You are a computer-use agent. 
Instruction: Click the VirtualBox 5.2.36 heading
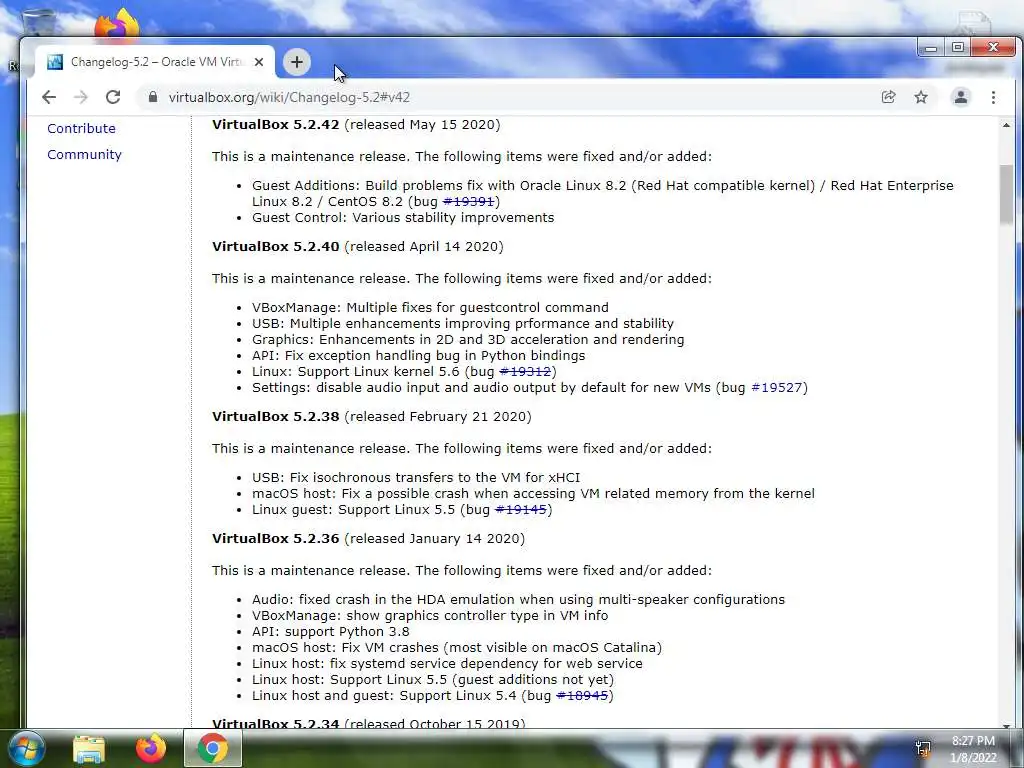tap(276, 539)
